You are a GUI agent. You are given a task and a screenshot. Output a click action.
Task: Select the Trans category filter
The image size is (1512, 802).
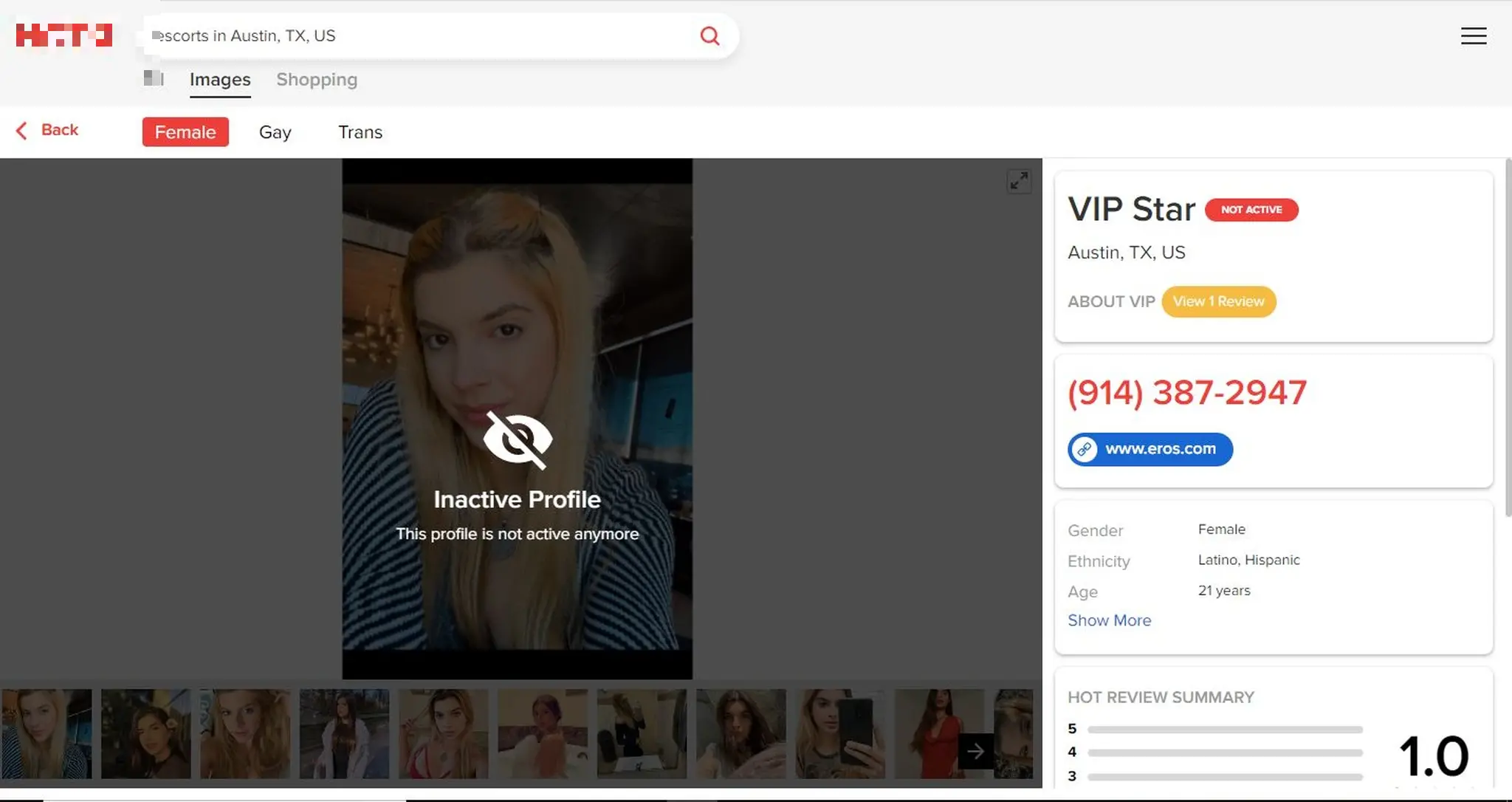(360, 132)
